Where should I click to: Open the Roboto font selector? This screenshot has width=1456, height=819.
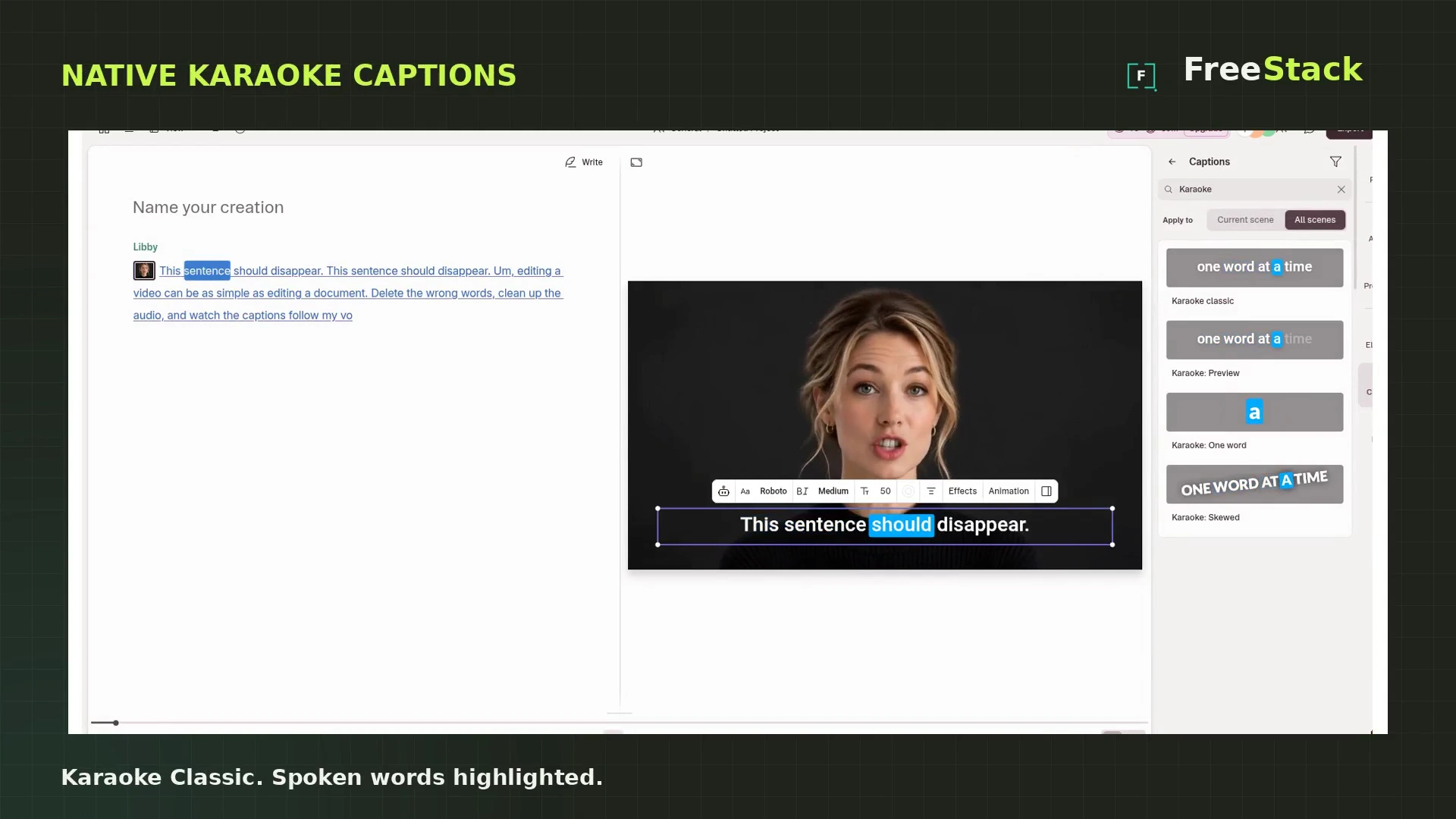click(773, 491)
